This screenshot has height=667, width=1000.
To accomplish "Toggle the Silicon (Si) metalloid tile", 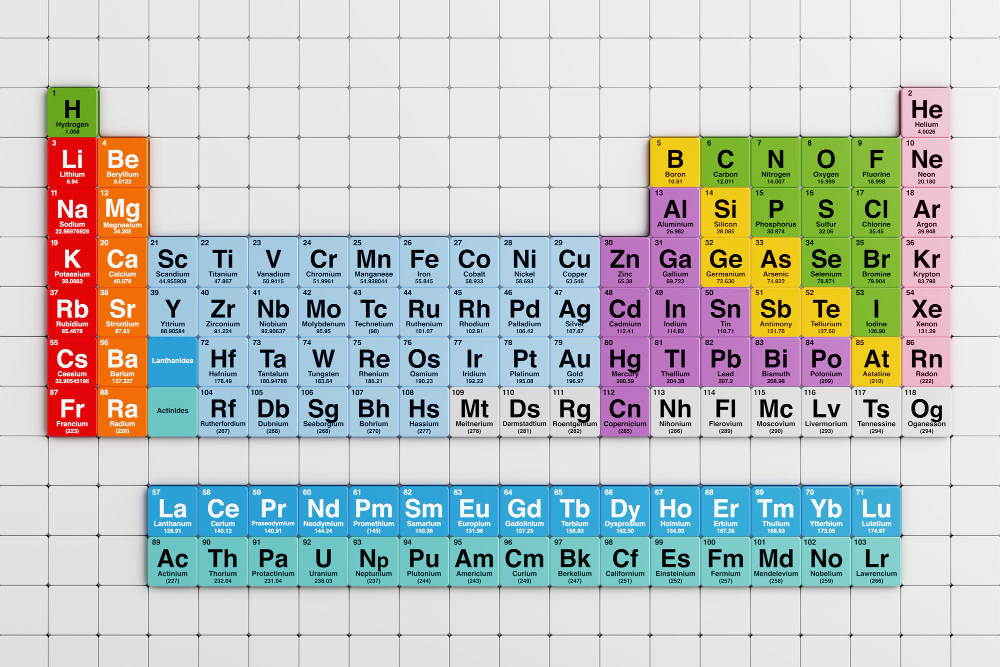I will click(725, 211).
